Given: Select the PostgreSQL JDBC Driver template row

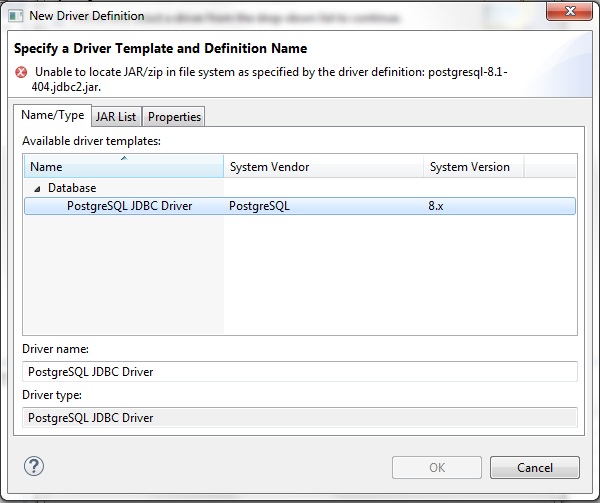Looking at the screenshot, I should coord(300,206).
